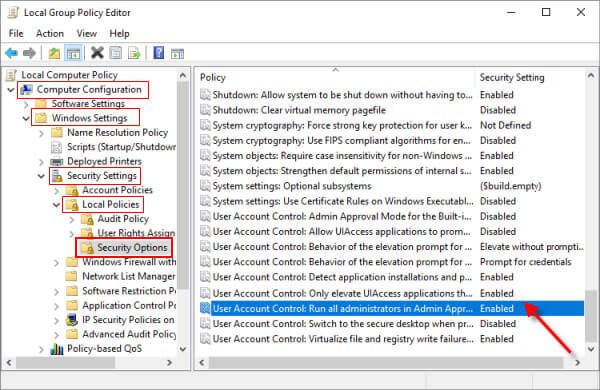The height and width of the screenshot is (390, 600).
Task: Click the Computer Configuration computer icon
Action: 27,90
